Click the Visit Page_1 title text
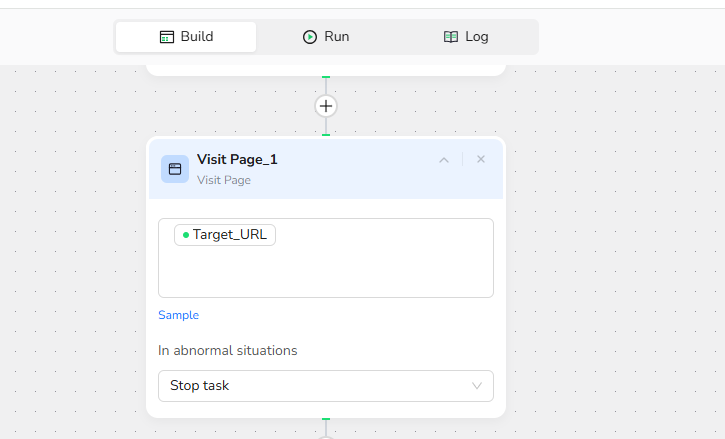This screenshot has height=439, width=725. pos(237,159)
